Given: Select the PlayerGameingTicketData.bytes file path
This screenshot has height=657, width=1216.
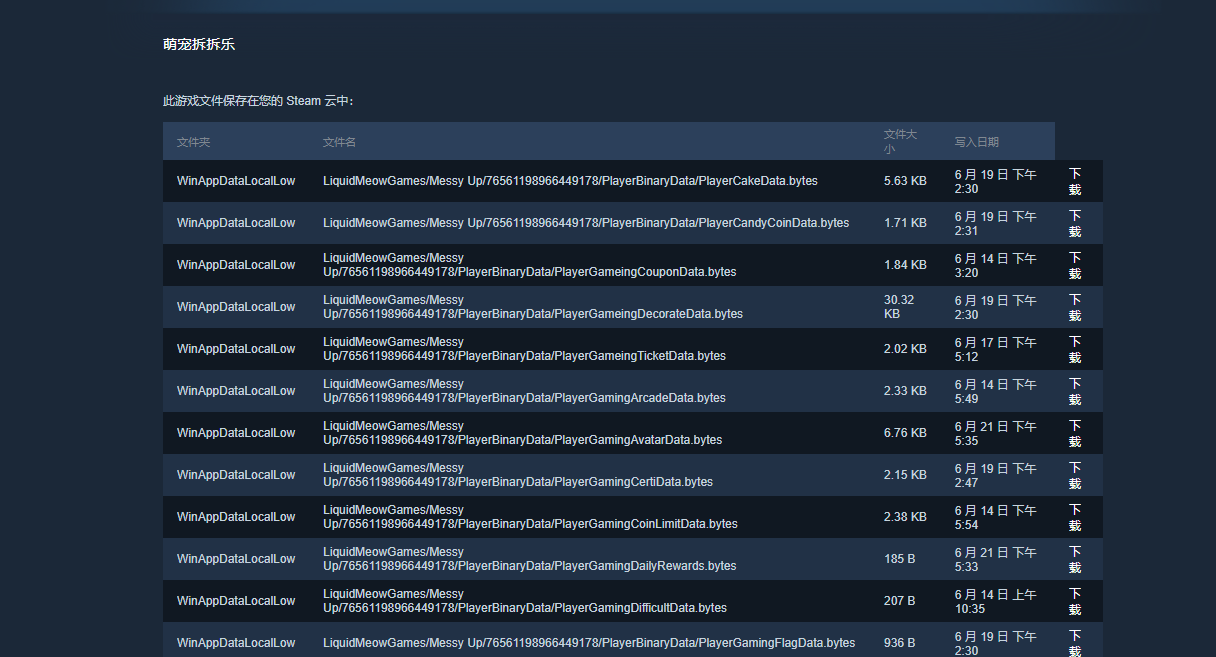Looking at the screenshot, I should 525,349.
